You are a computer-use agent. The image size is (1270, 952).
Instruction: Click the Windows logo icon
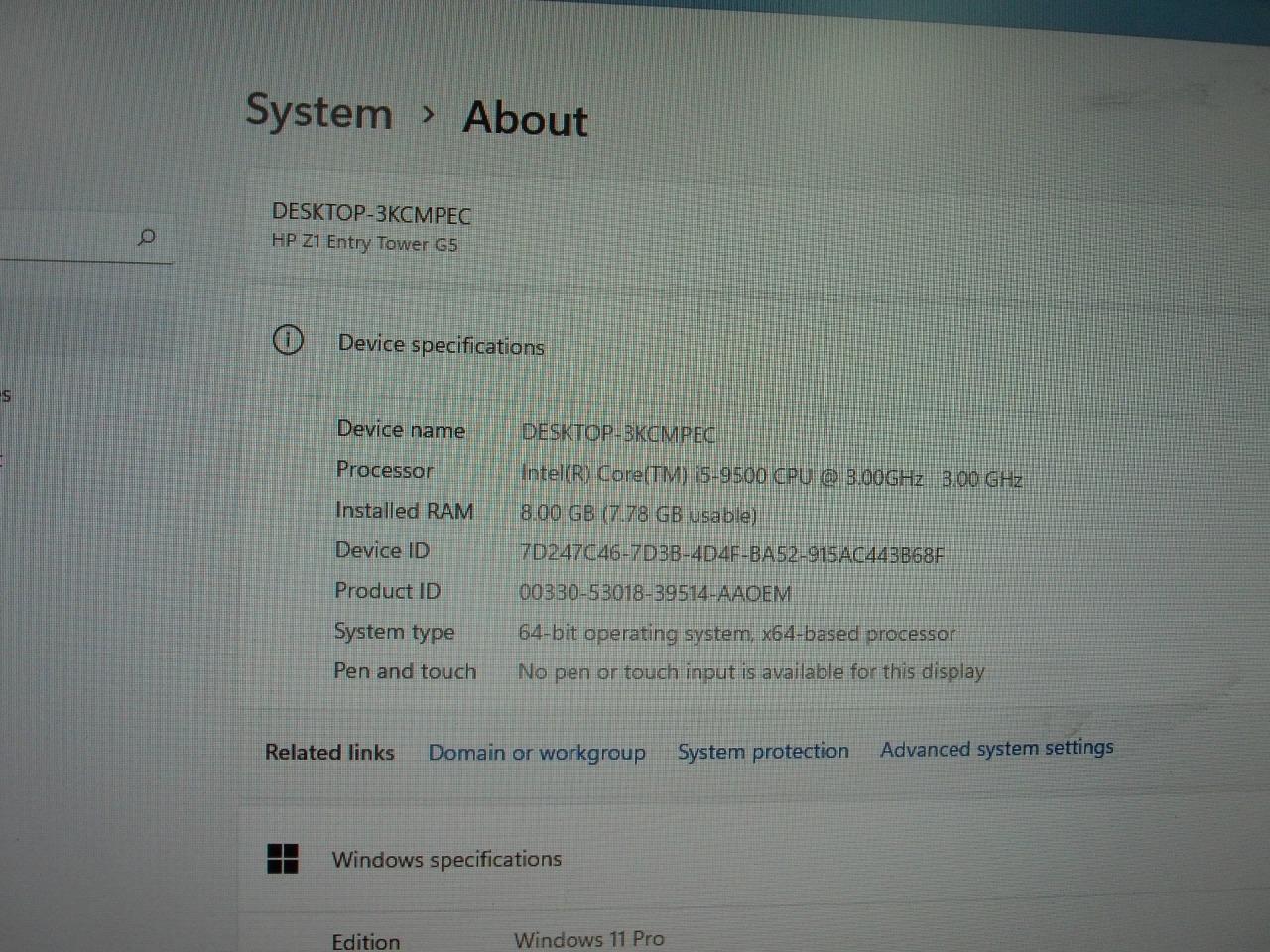click(x=283, y=859)
